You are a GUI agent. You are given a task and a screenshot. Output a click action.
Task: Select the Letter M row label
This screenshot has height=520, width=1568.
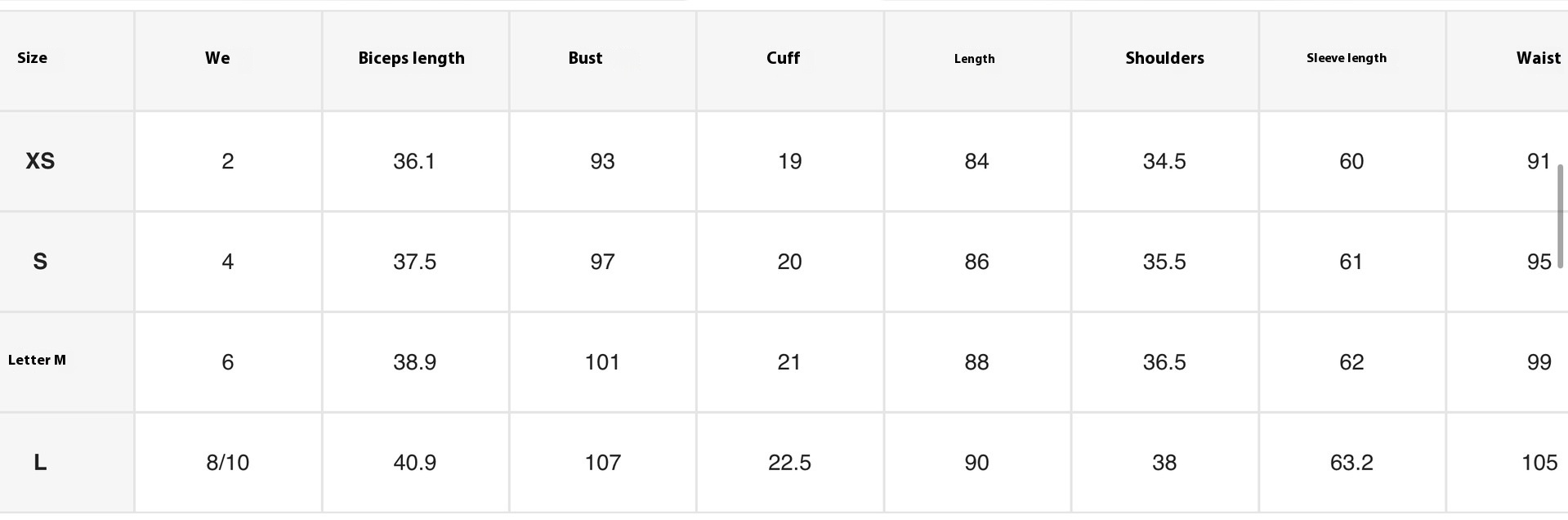point(37,360)
